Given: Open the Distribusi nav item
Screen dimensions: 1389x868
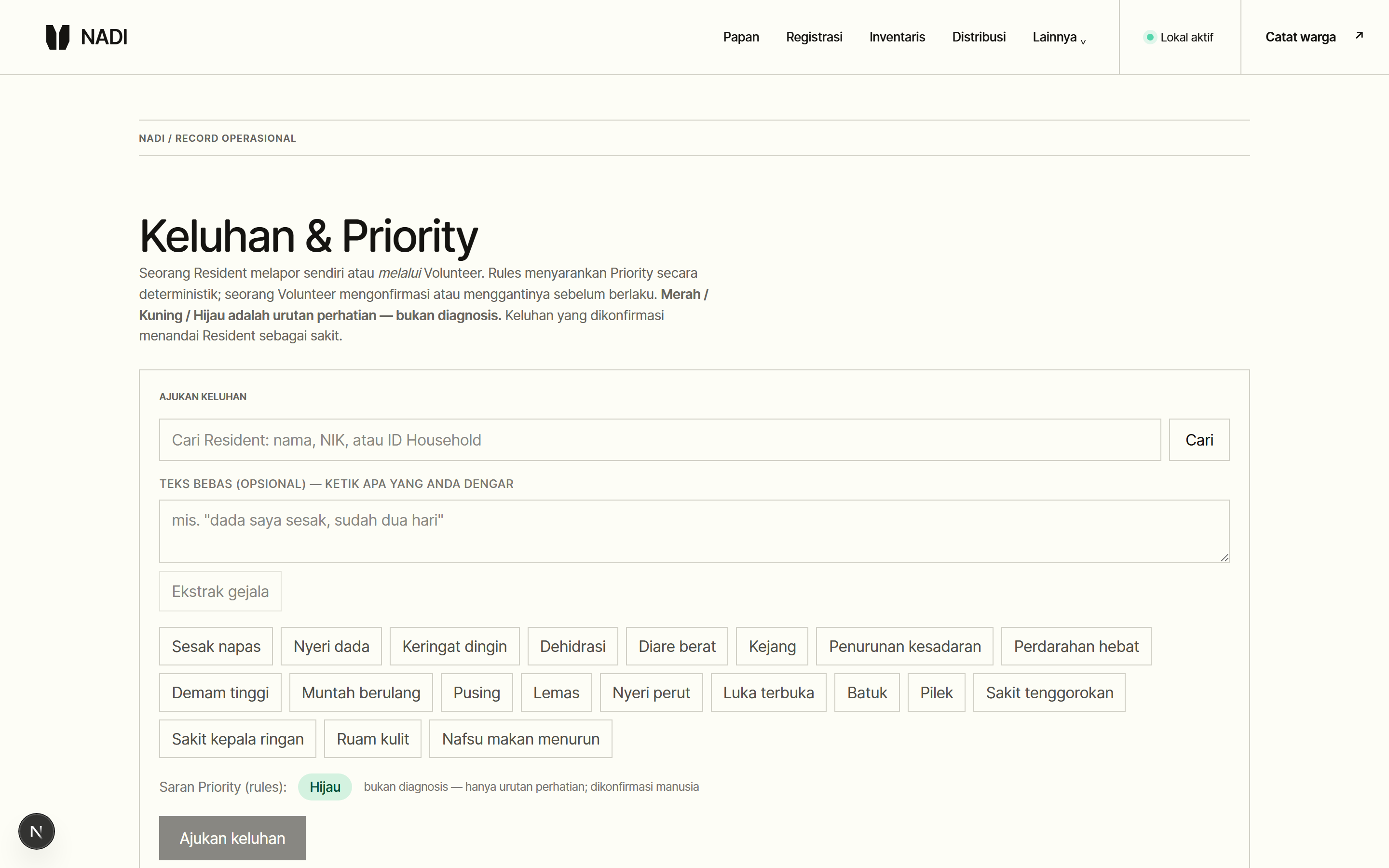Looking at the screenshot, I should point(979,37).
